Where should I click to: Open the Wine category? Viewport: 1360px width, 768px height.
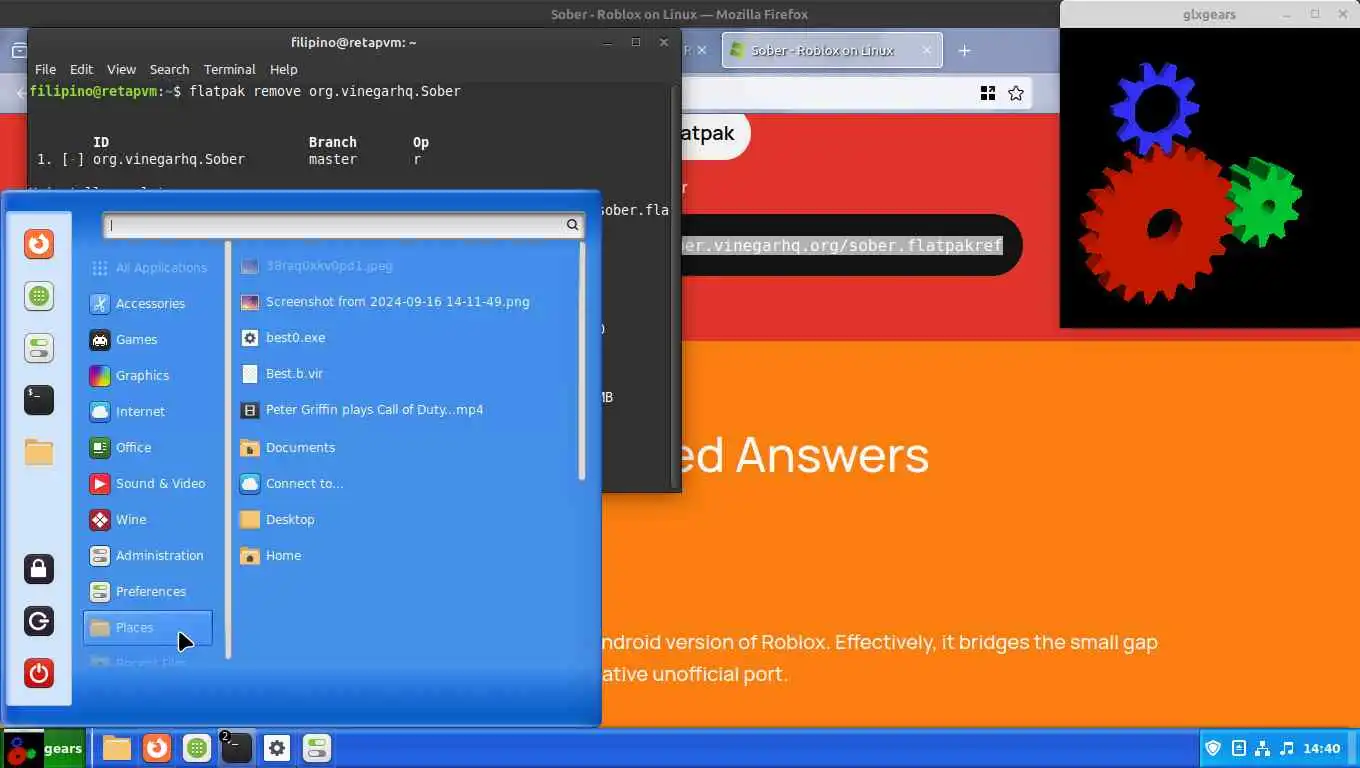(x=148, y=519)
